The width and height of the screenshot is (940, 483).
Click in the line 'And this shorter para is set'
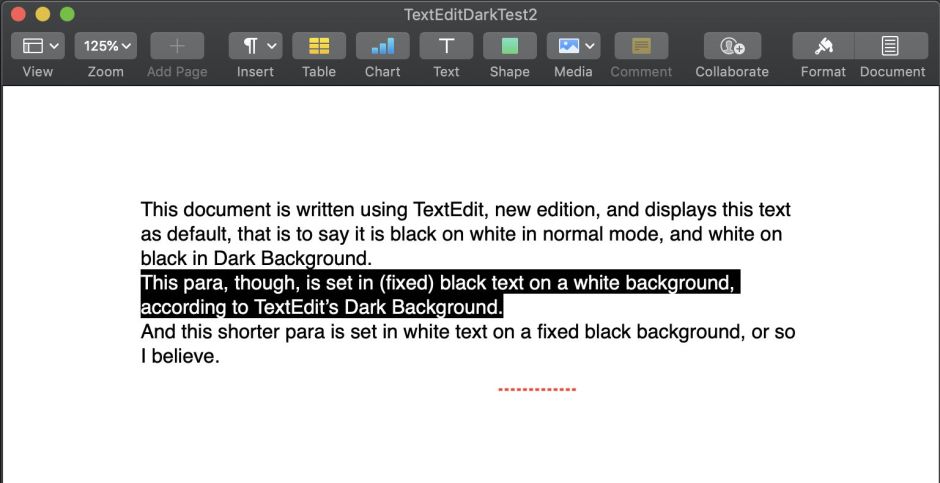pos(468,332)
